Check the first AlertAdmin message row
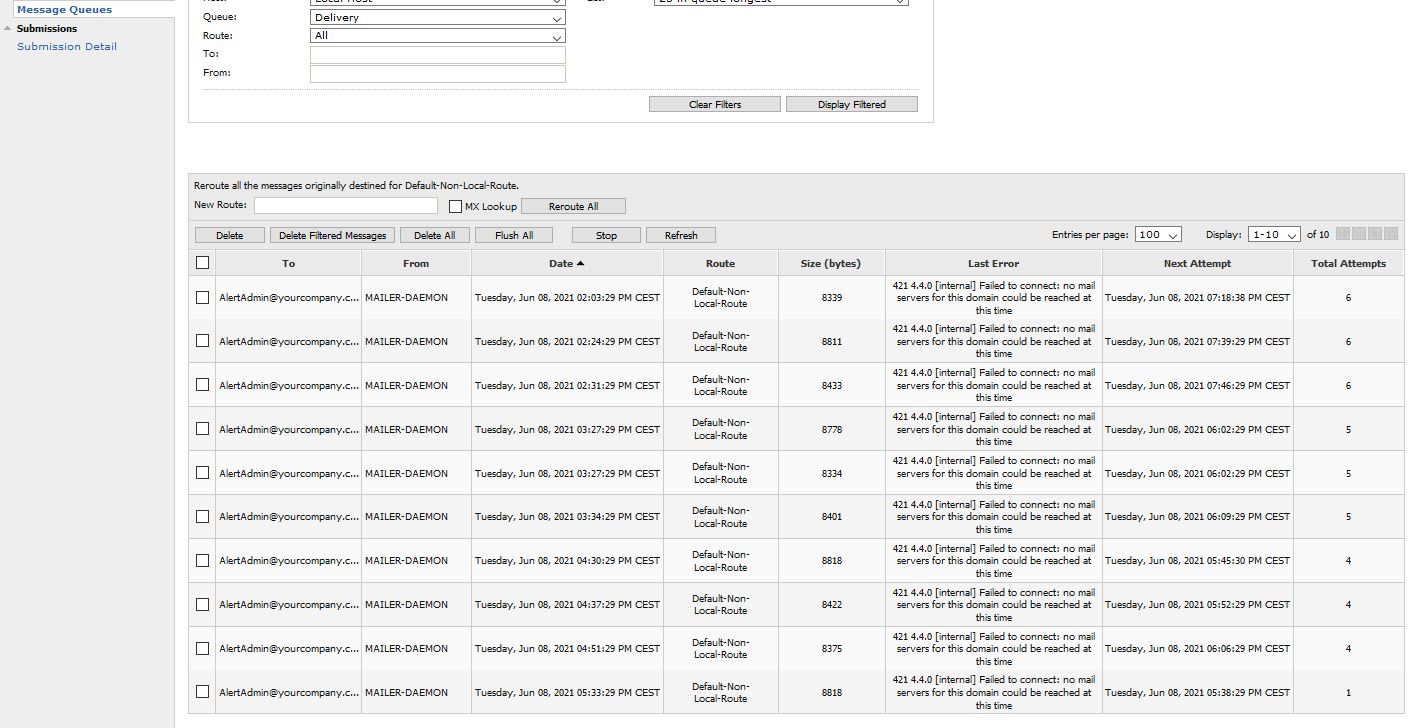The height and width of the screenshot is (728, 1416). tap(203, 296)
